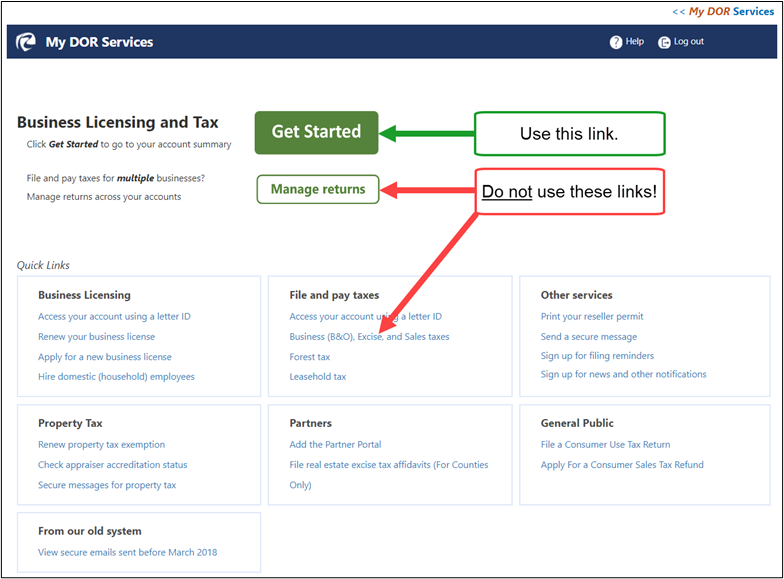Image resolution: width=784 pixels, height=579 pixels.
Task: Open Renew property tax exemption link
Action: (102, 444)
